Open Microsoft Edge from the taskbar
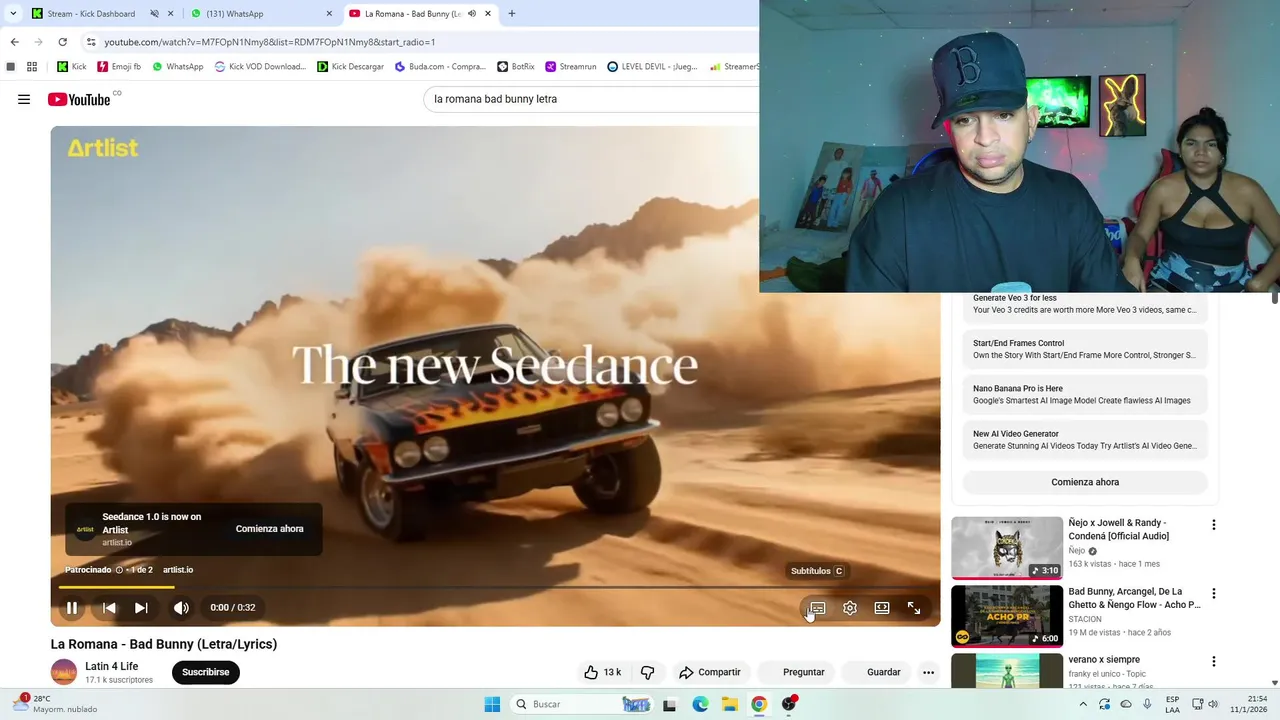Screen dimensions: 1280x720 701,704
